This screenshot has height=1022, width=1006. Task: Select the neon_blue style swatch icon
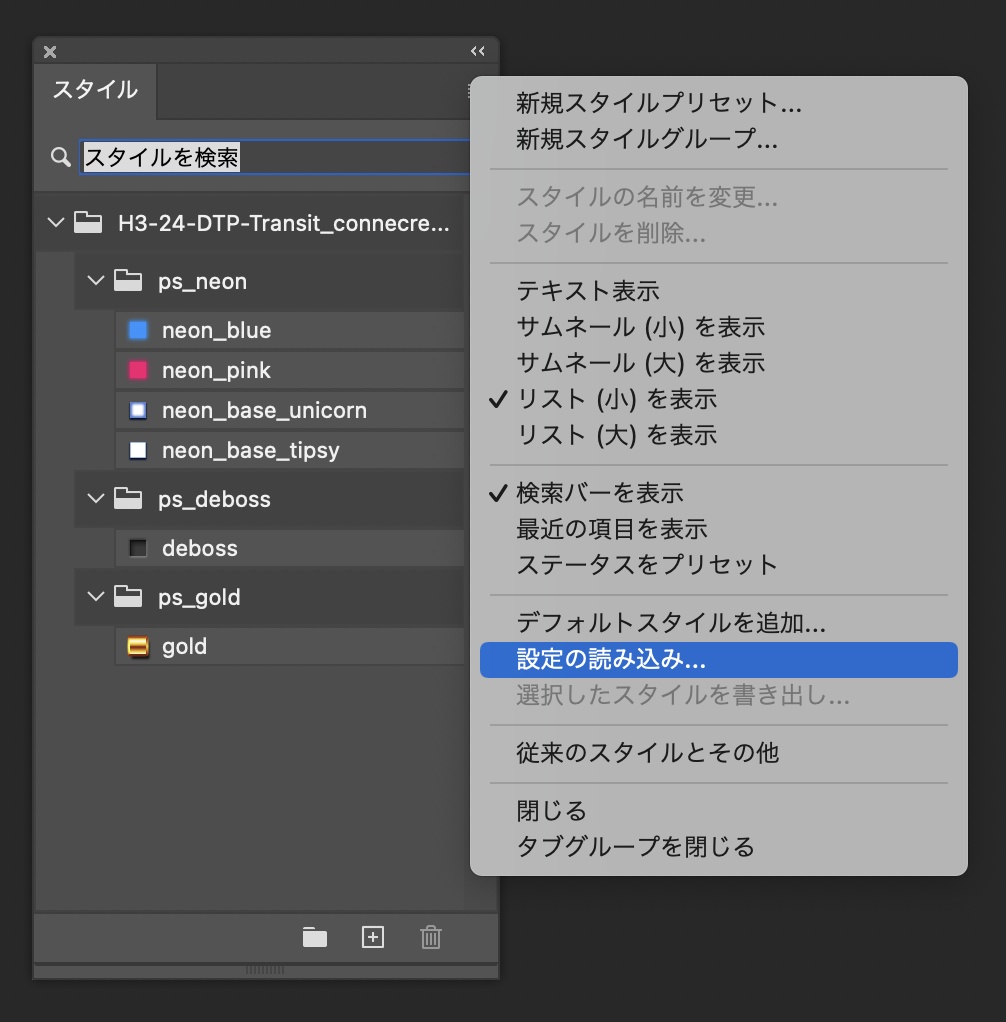[137, 330]
